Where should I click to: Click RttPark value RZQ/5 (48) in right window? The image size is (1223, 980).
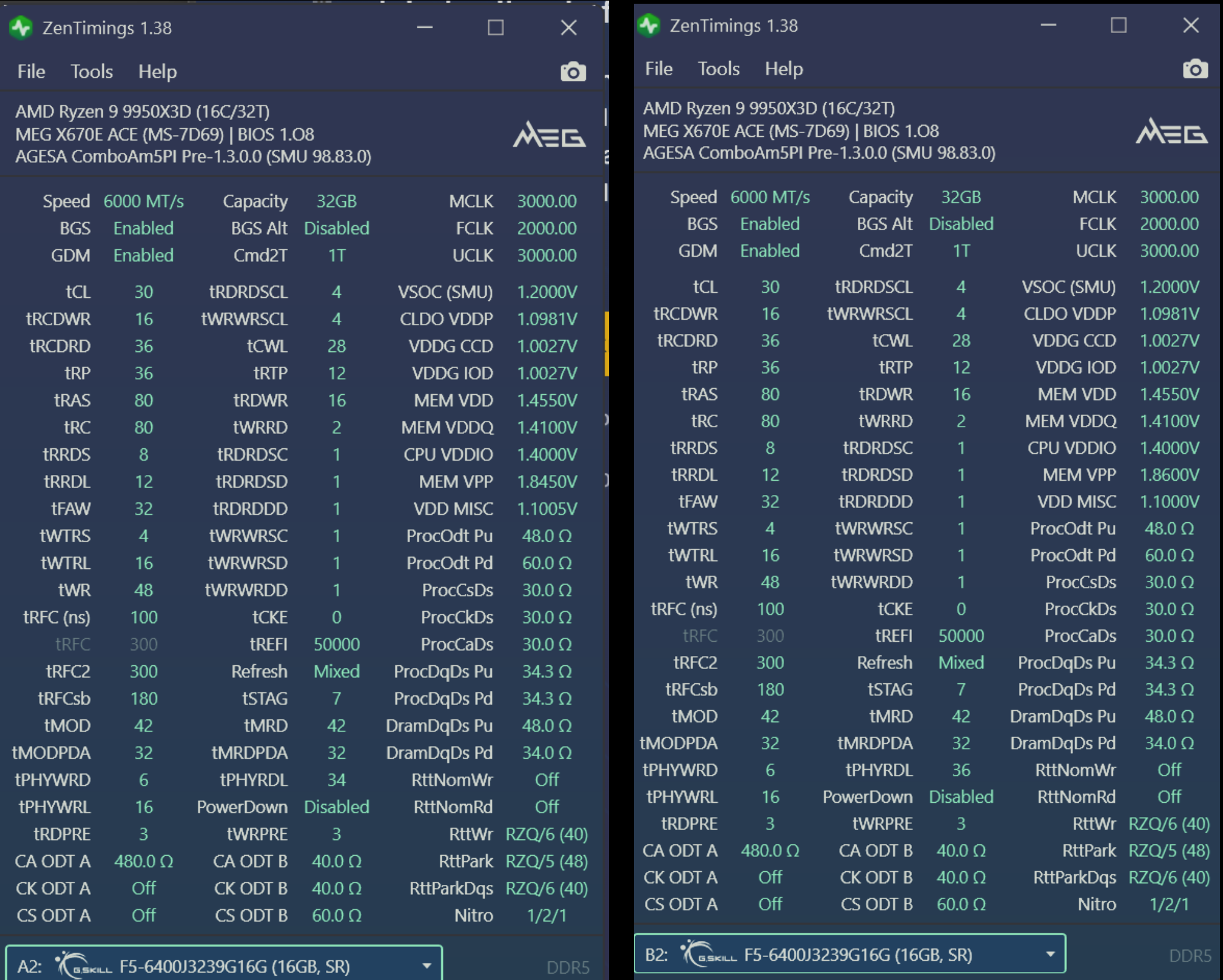coord(1170,851)
